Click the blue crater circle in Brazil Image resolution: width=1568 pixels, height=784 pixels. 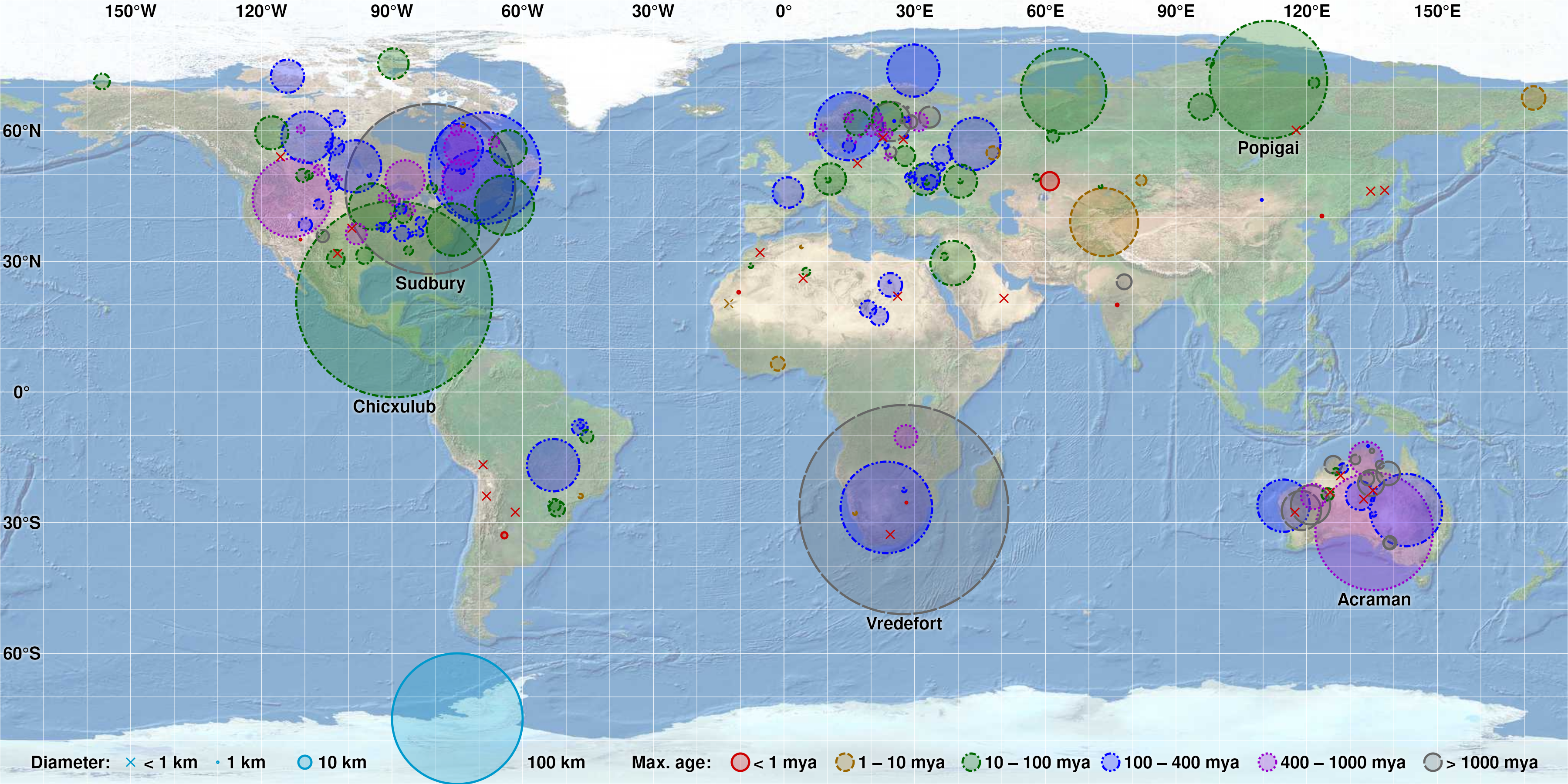(553, 465)
